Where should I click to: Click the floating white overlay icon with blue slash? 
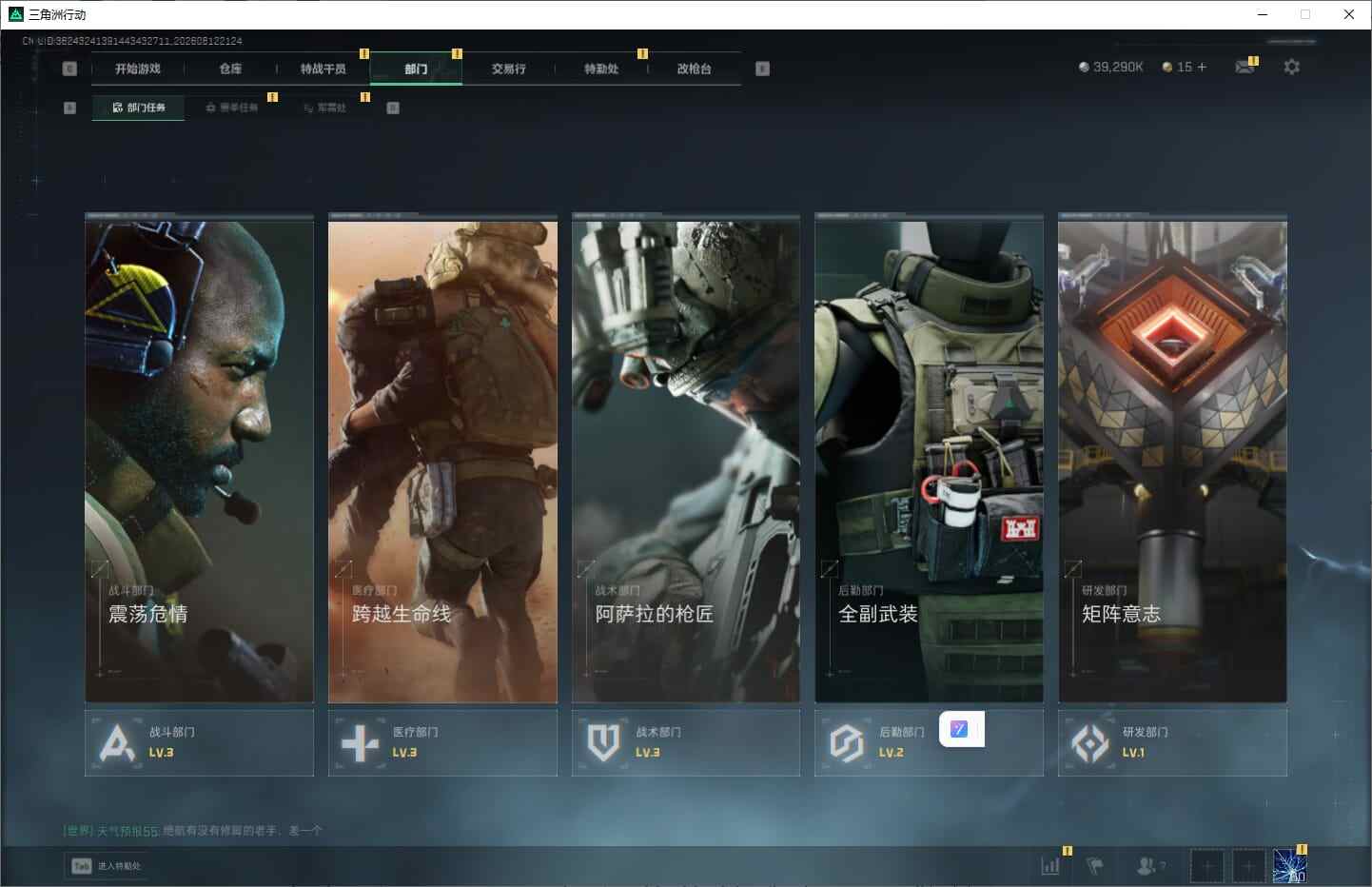click(960, 729)
